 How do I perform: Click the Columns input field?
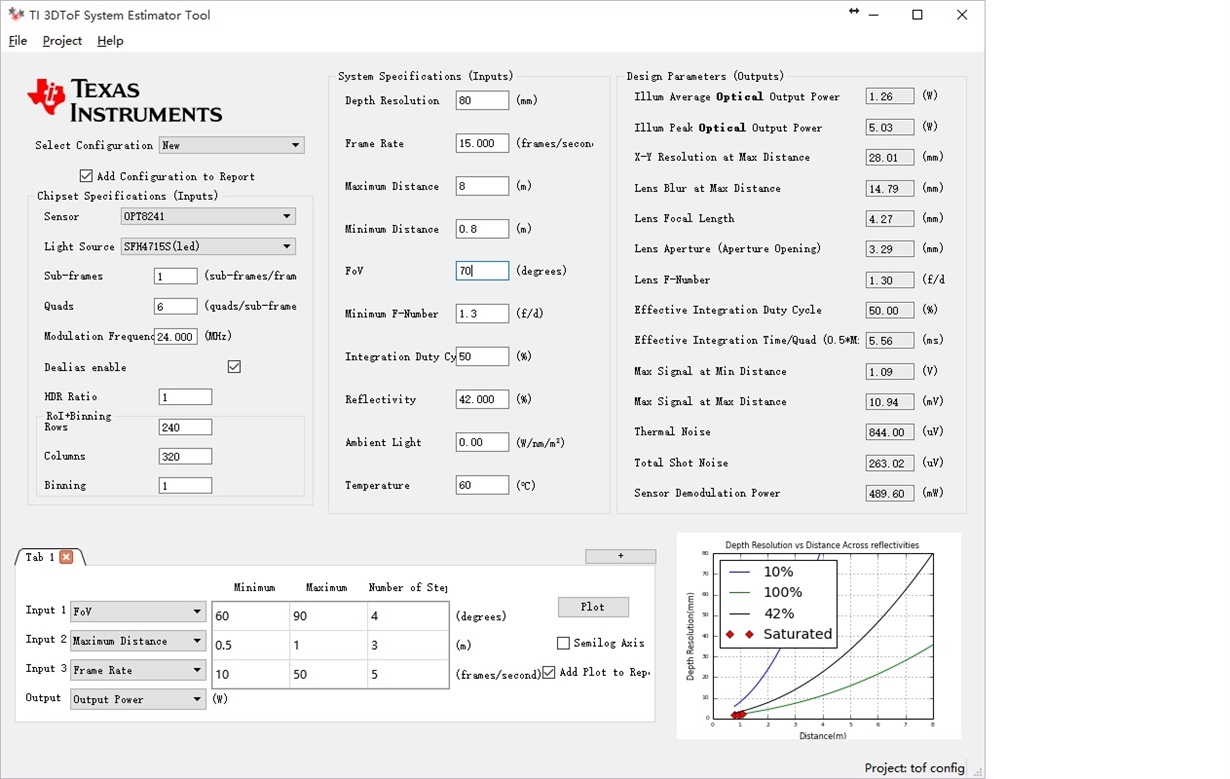(186, 456)
